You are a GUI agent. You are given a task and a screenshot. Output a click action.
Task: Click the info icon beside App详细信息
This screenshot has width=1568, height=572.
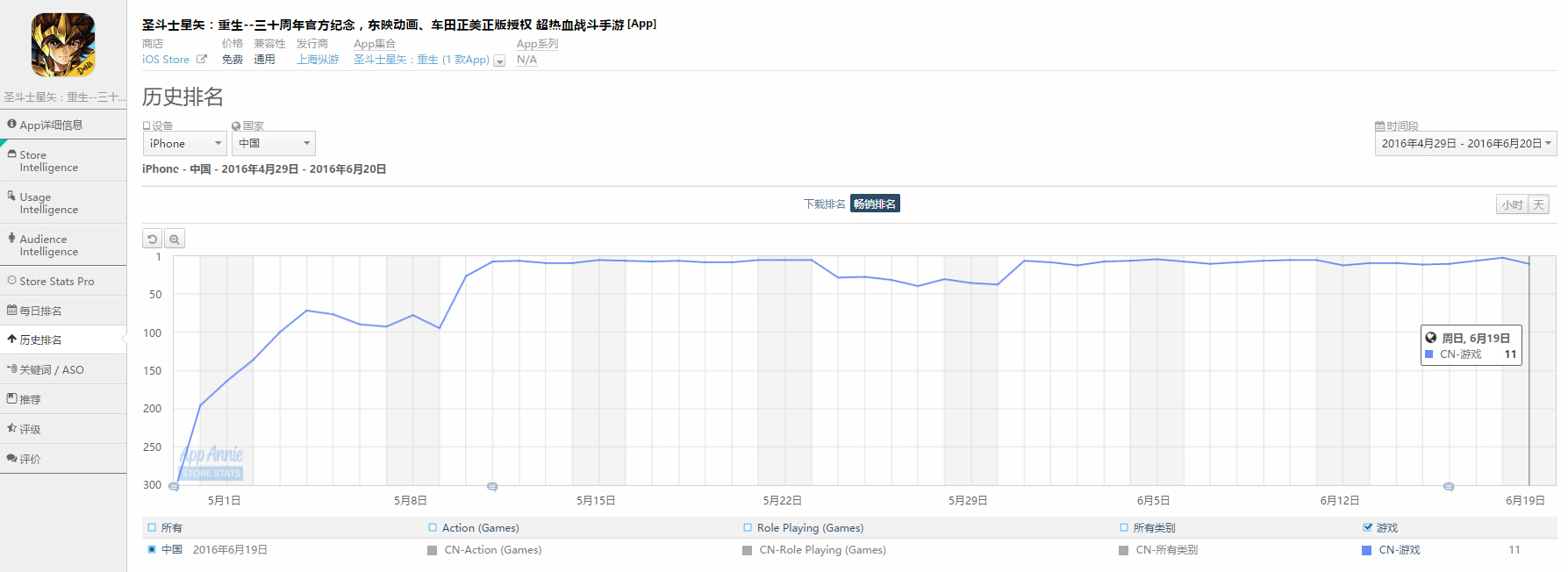pos(12,124)
